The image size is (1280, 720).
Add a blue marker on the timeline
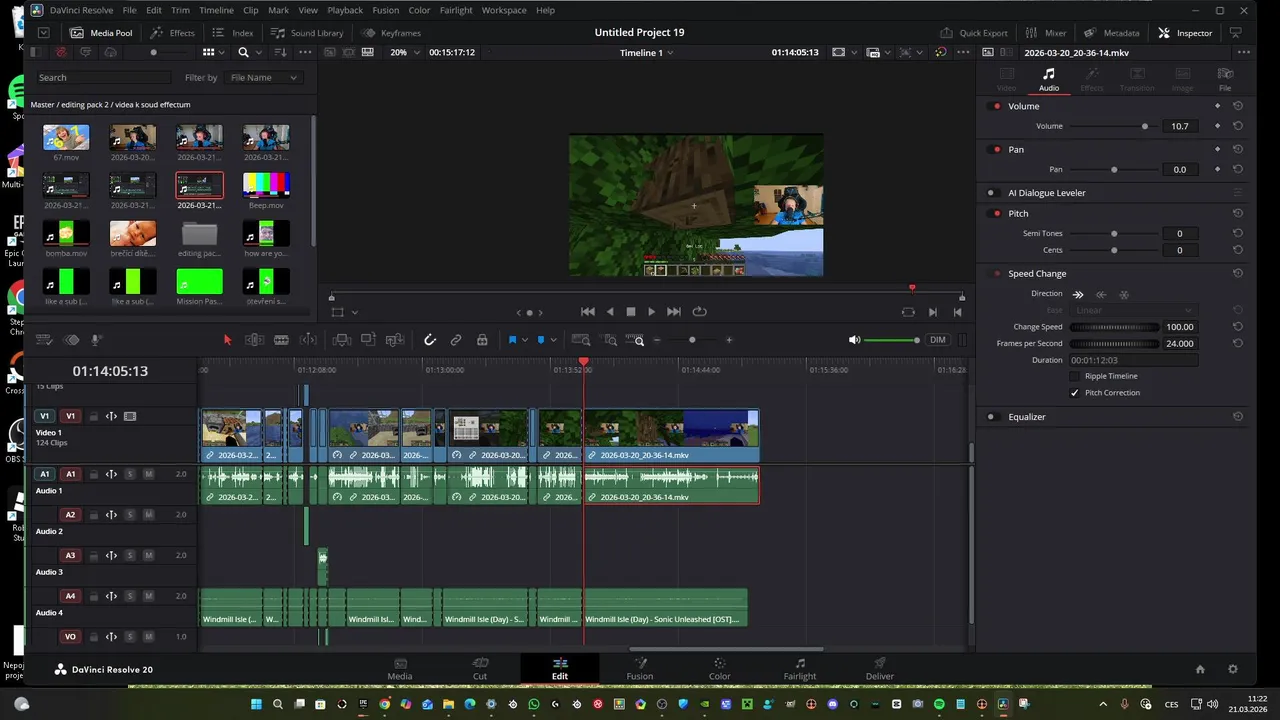click(x=541, y=340)
